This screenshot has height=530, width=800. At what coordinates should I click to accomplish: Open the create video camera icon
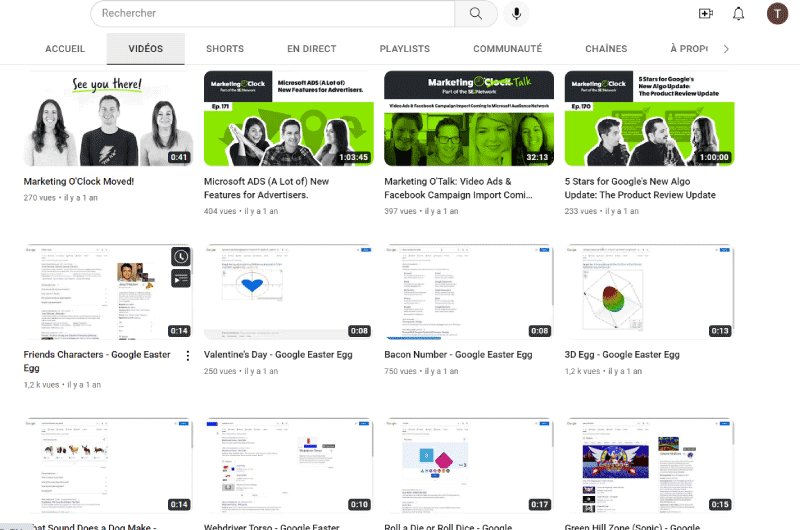[706, 14]
